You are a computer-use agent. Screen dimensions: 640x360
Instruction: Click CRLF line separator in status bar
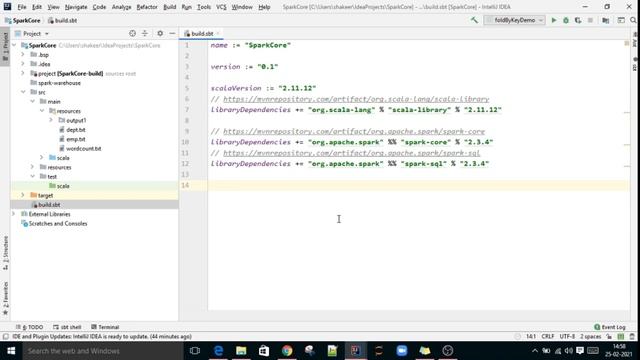point(547,337)
